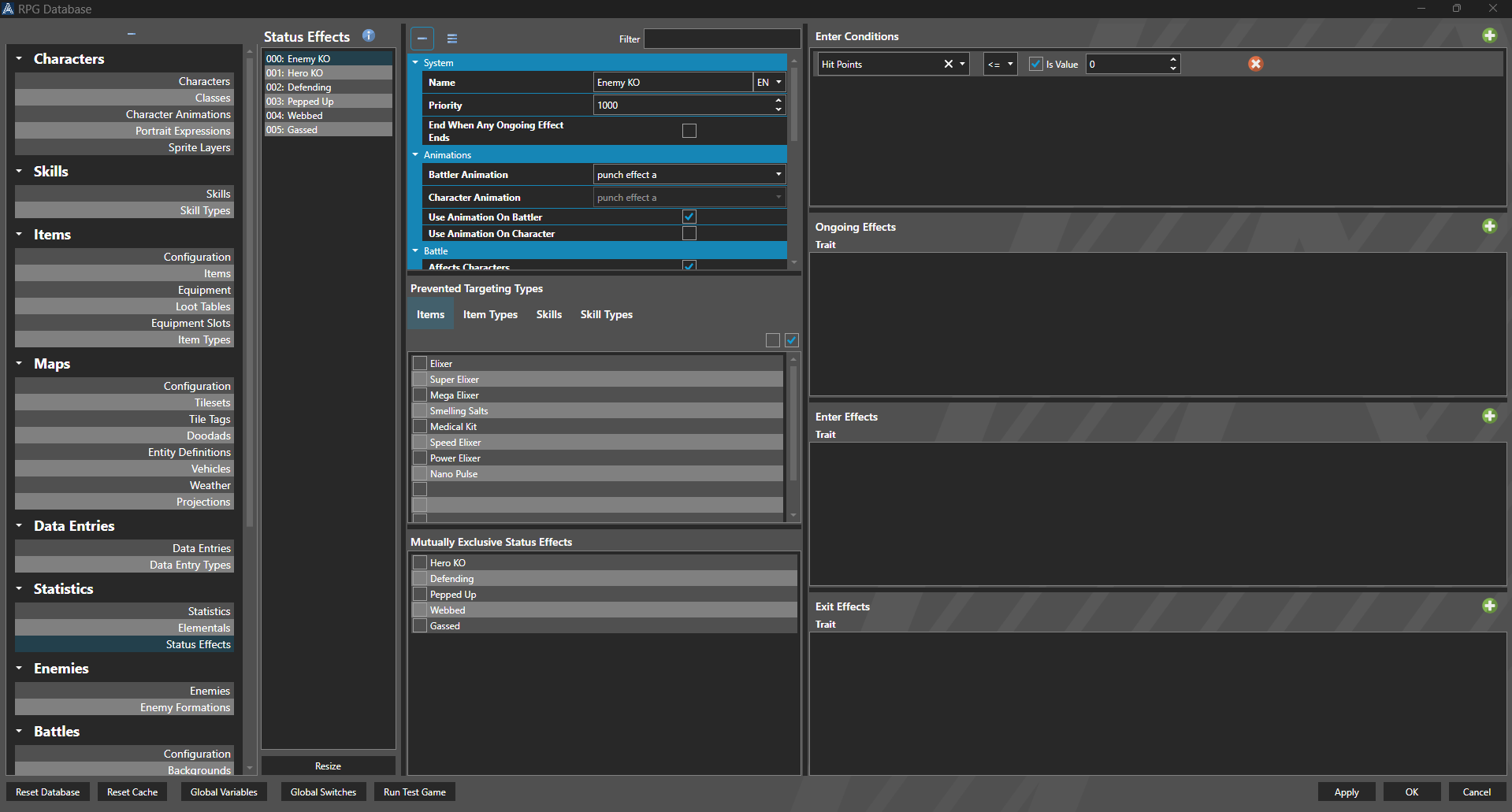Click the info icon beside Status Effects heading
1512x812 pixels.
[368, 35]
